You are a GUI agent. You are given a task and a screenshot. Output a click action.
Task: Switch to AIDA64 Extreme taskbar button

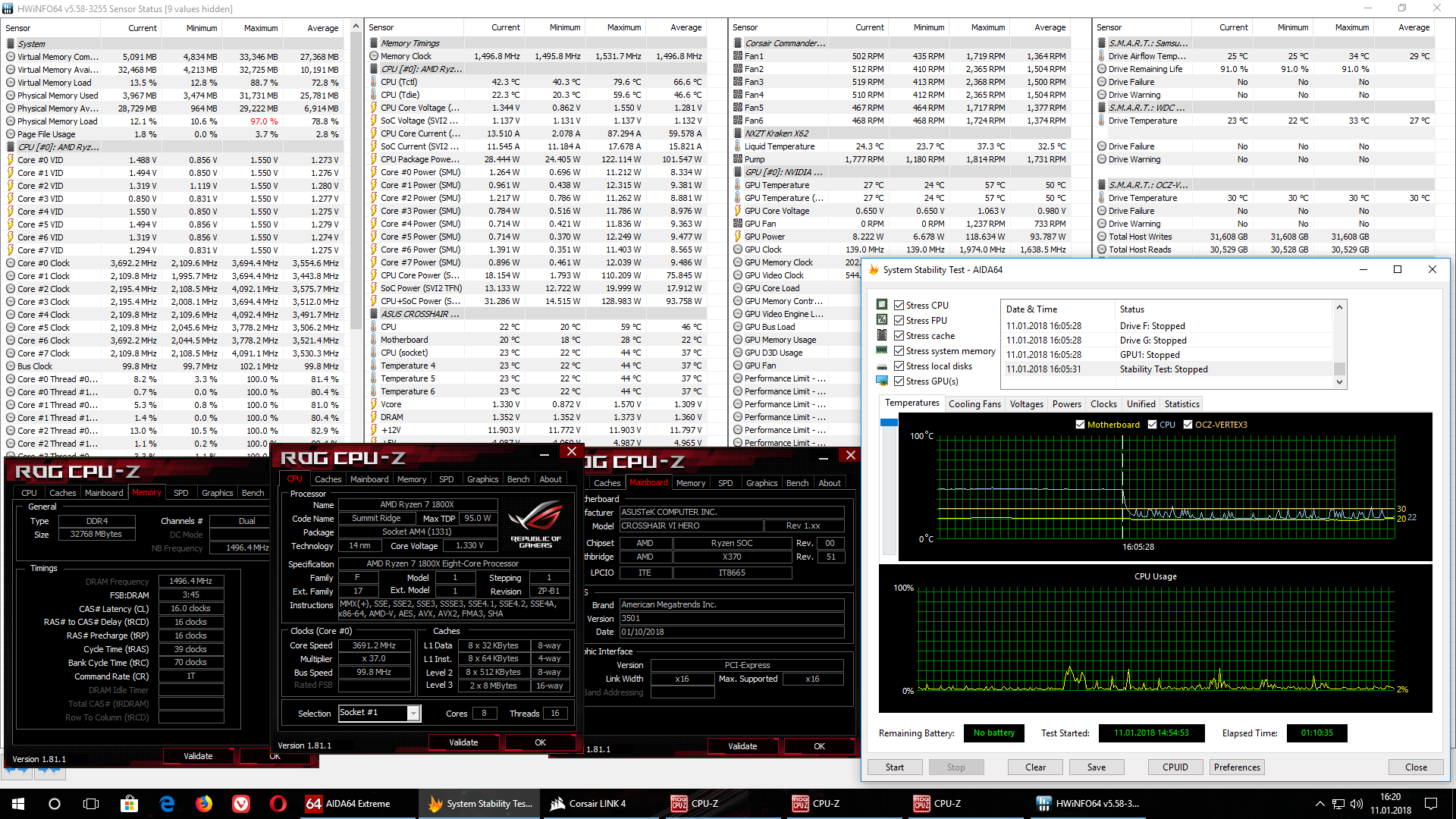[357, 804]
